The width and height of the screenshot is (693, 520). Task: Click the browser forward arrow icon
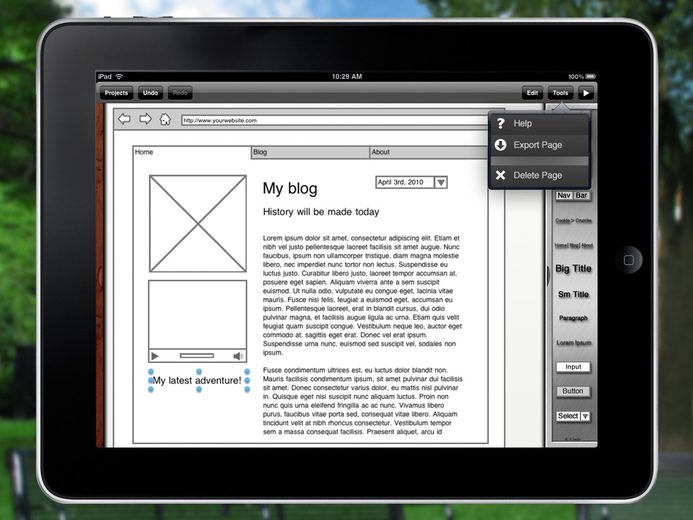145,119
